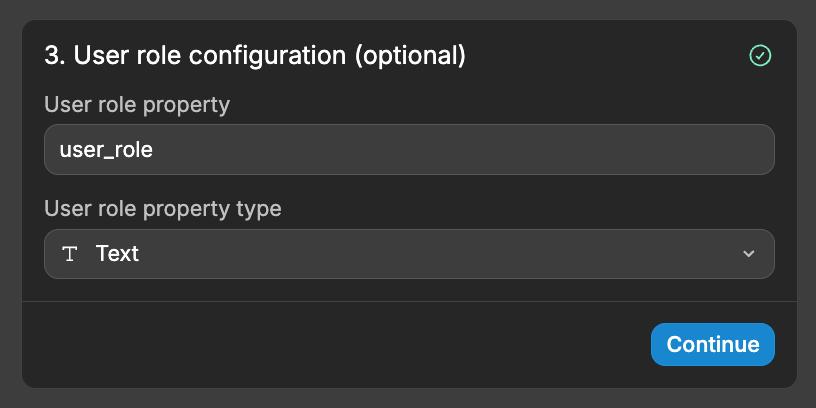Click the T text-type icon

click(69, 254)
